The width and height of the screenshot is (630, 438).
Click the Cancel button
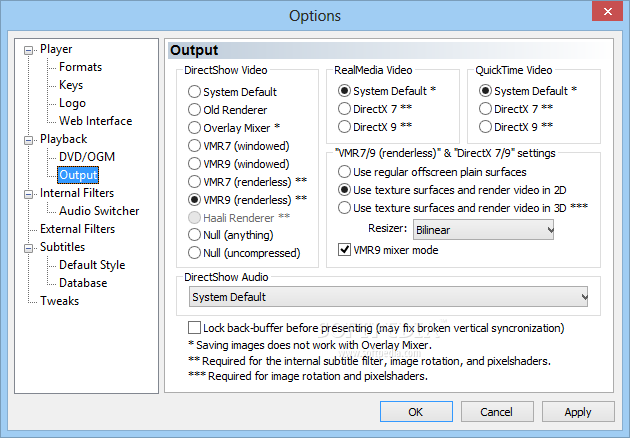pyautogui.click(x=497, y=412)
